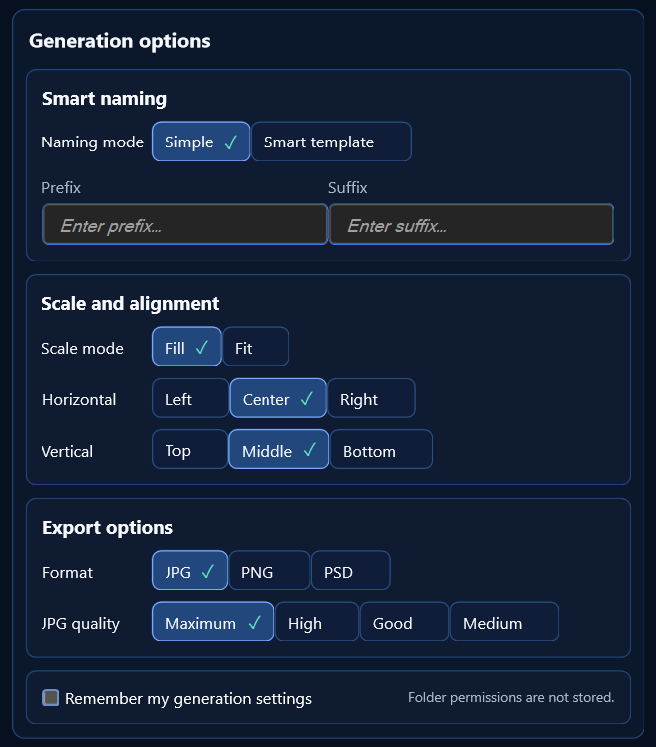This screenshot has height=747, width=656.
Task: Set JPG quality to Good
Action: coord(404,621)
